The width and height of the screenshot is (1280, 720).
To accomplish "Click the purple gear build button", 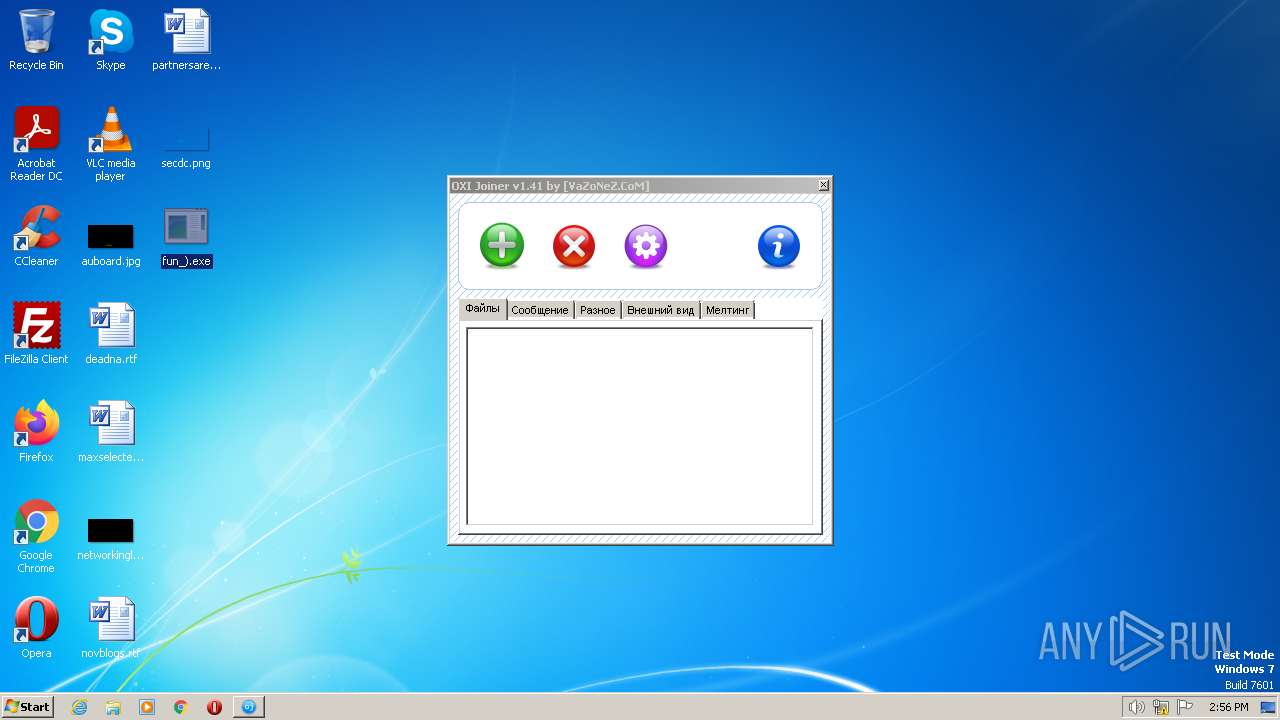I will tap(646, 246).
